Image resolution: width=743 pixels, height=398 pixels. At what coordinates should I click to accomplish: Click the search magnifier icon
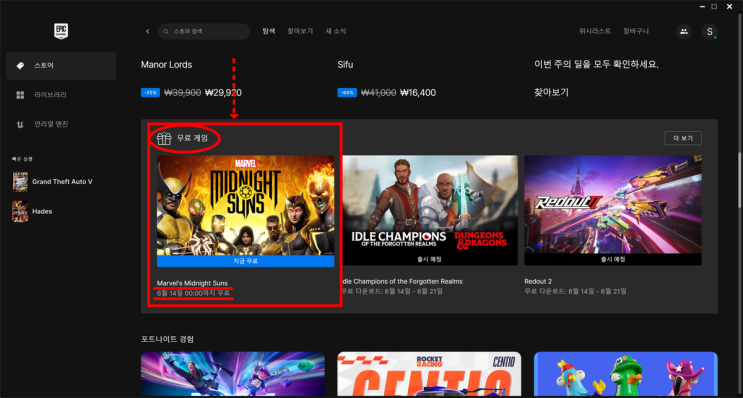[166, 31]
